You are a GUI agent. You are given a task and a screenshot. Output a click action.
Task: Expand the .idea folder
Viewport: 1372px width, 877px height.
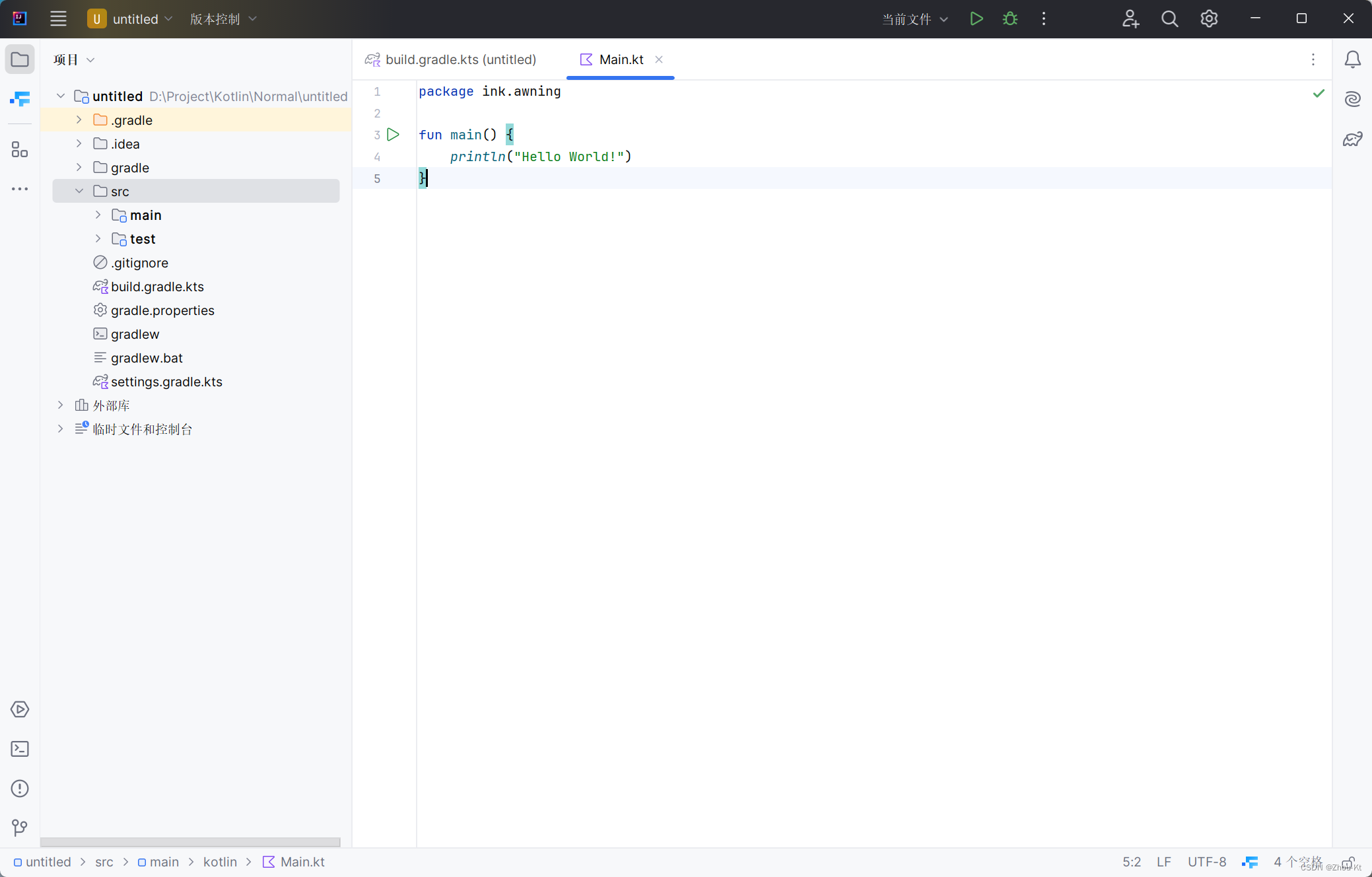[x=79, y=144]
